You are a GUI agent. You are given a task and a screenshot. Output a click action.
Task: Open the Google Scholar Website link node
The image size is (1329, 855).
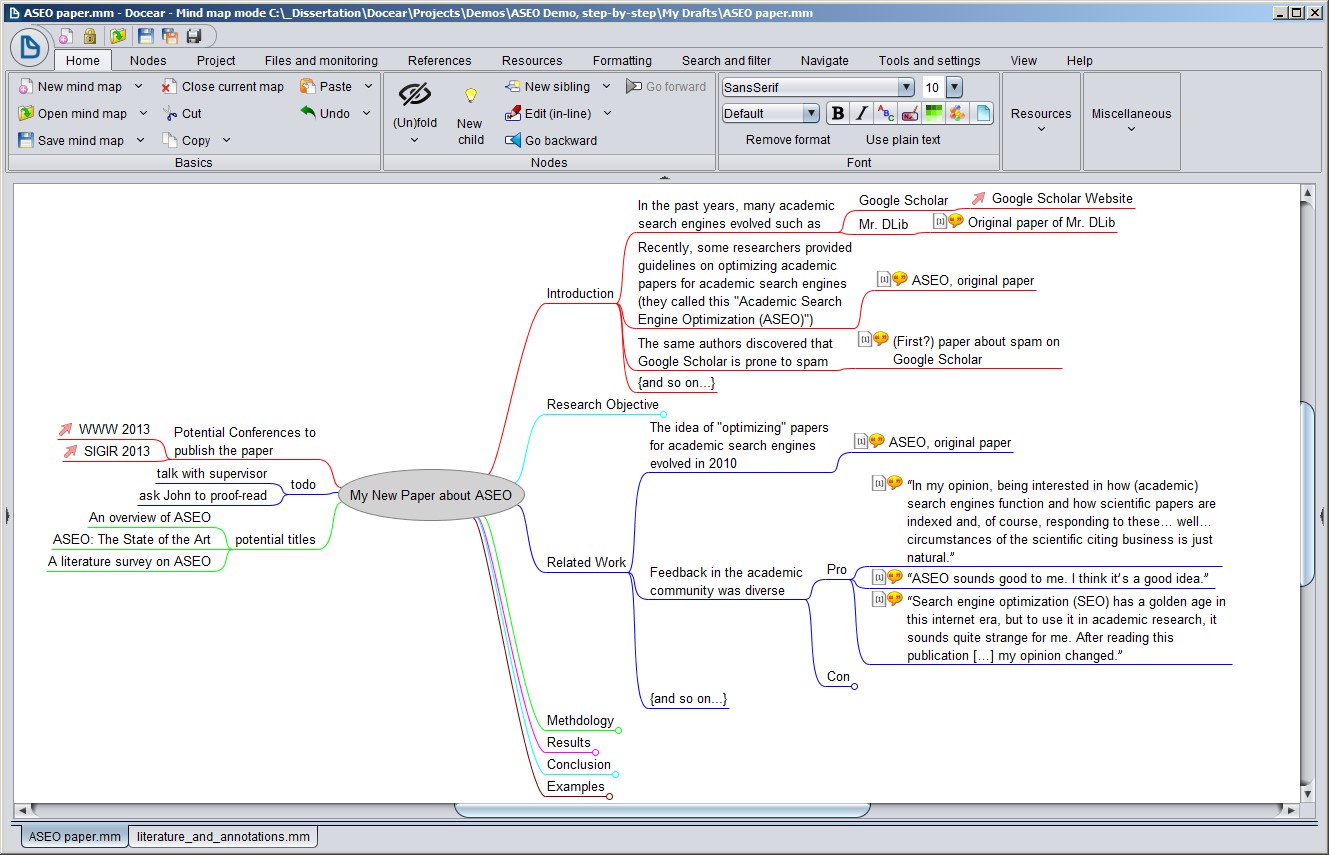point(1061,199)
